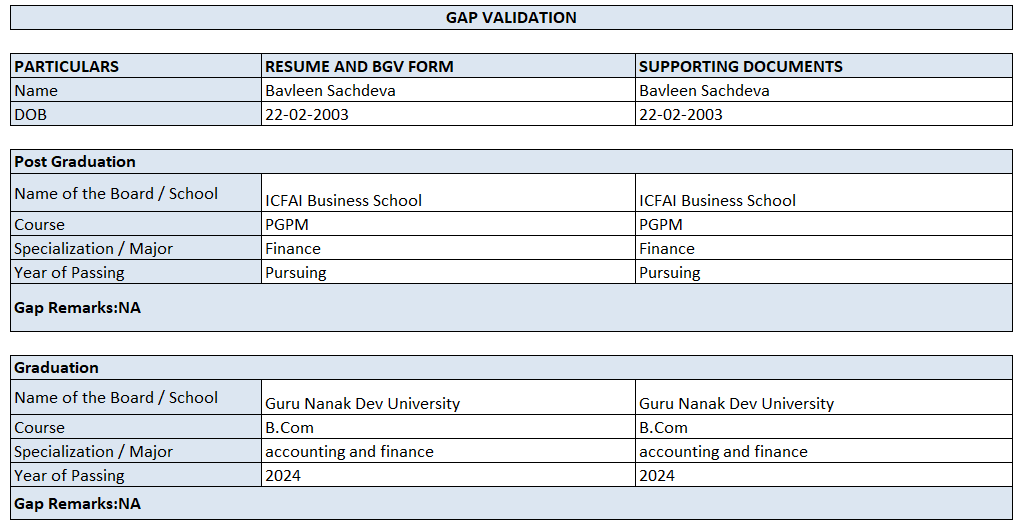Click the GAP VALIDATION title cell
The width and height of the screenshot is (1021, 528).
(x=511, y=17)
